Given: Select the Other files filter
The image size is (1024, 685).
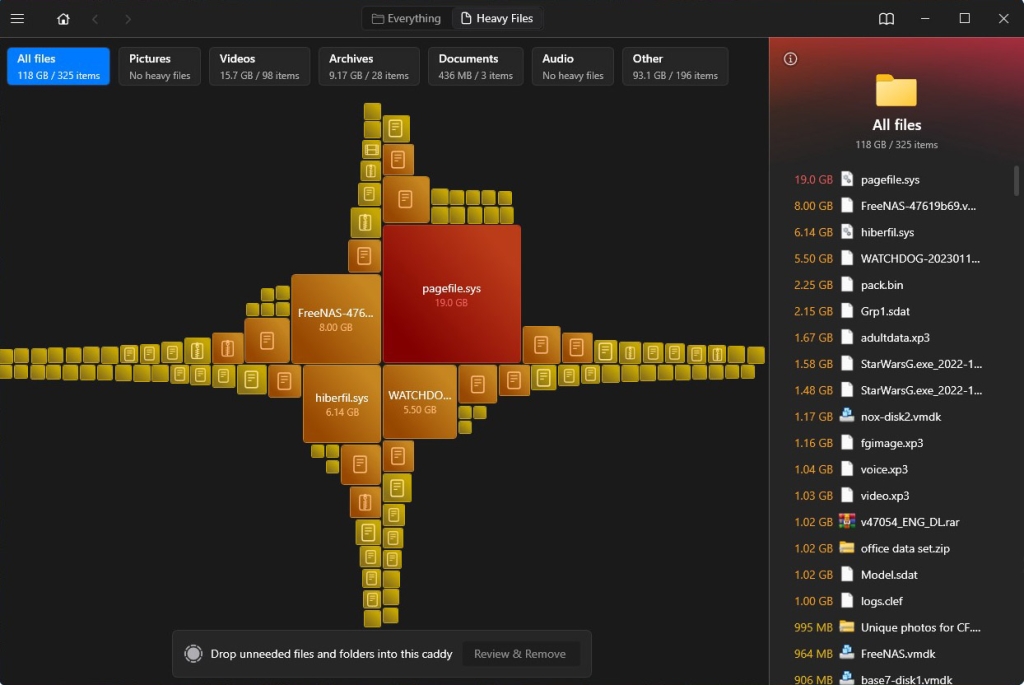Looking at the screenshot, I should click(x=674, y=66).
